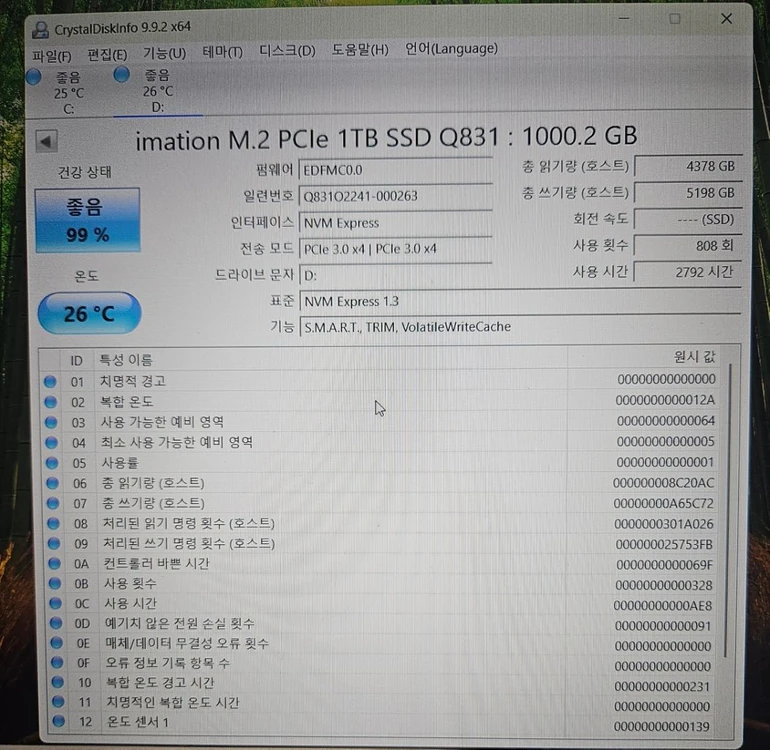
Task: Click the status icon for 0D 예기치 않은 전원 손실 횟수
Action: tap(56, 623)
